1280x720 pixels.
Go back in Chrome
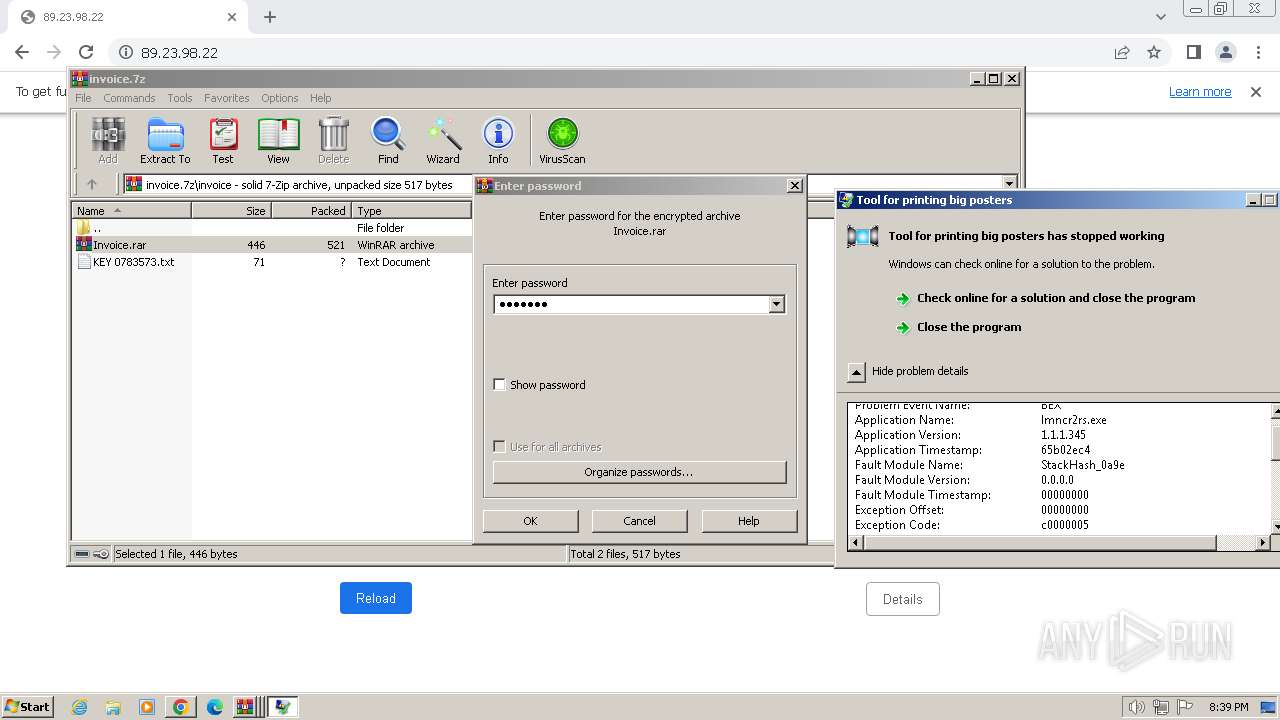(22, 52)
